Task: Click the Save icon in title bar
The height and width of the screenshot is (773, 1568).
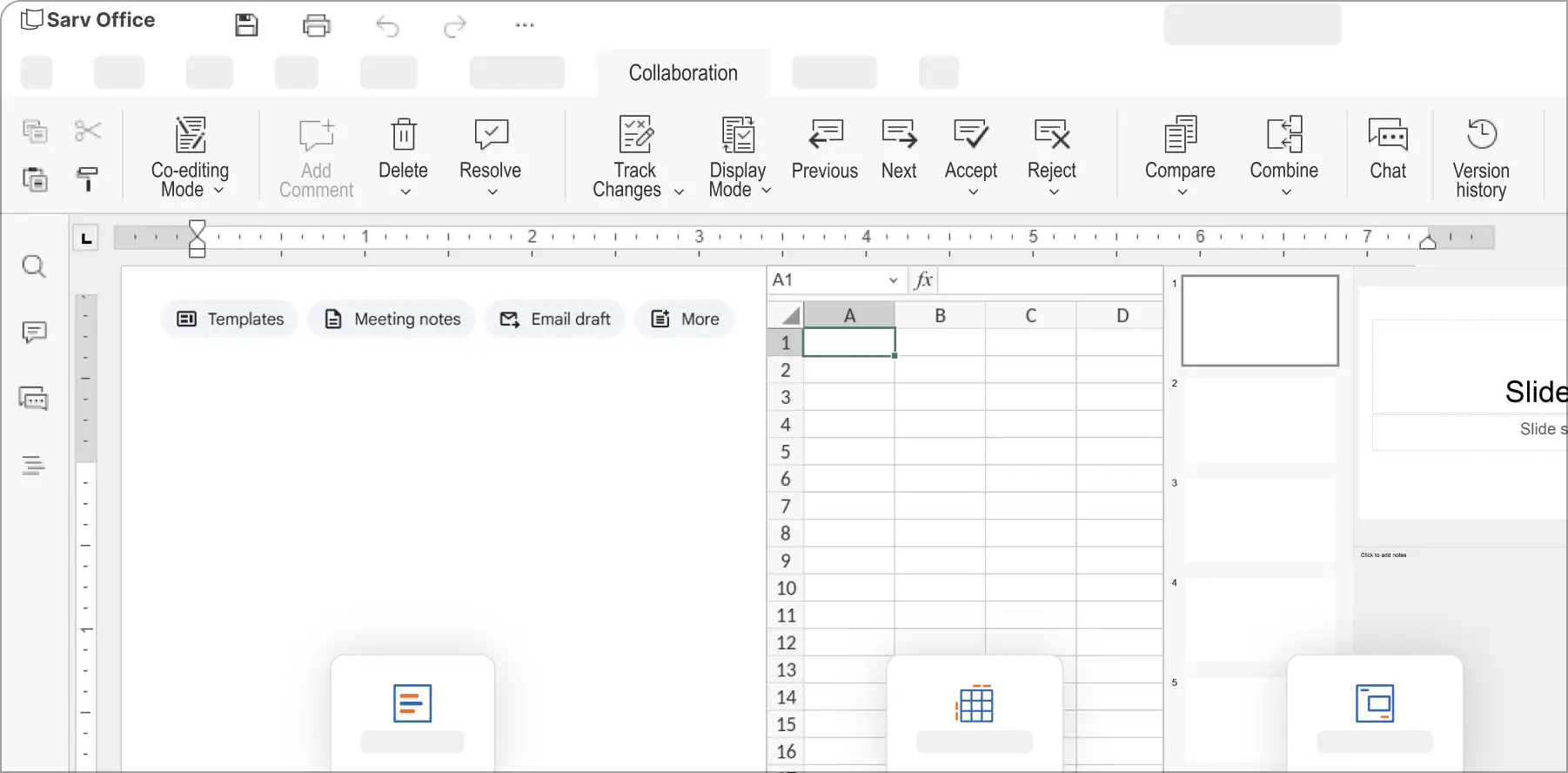Action: (x=247, y=25)
